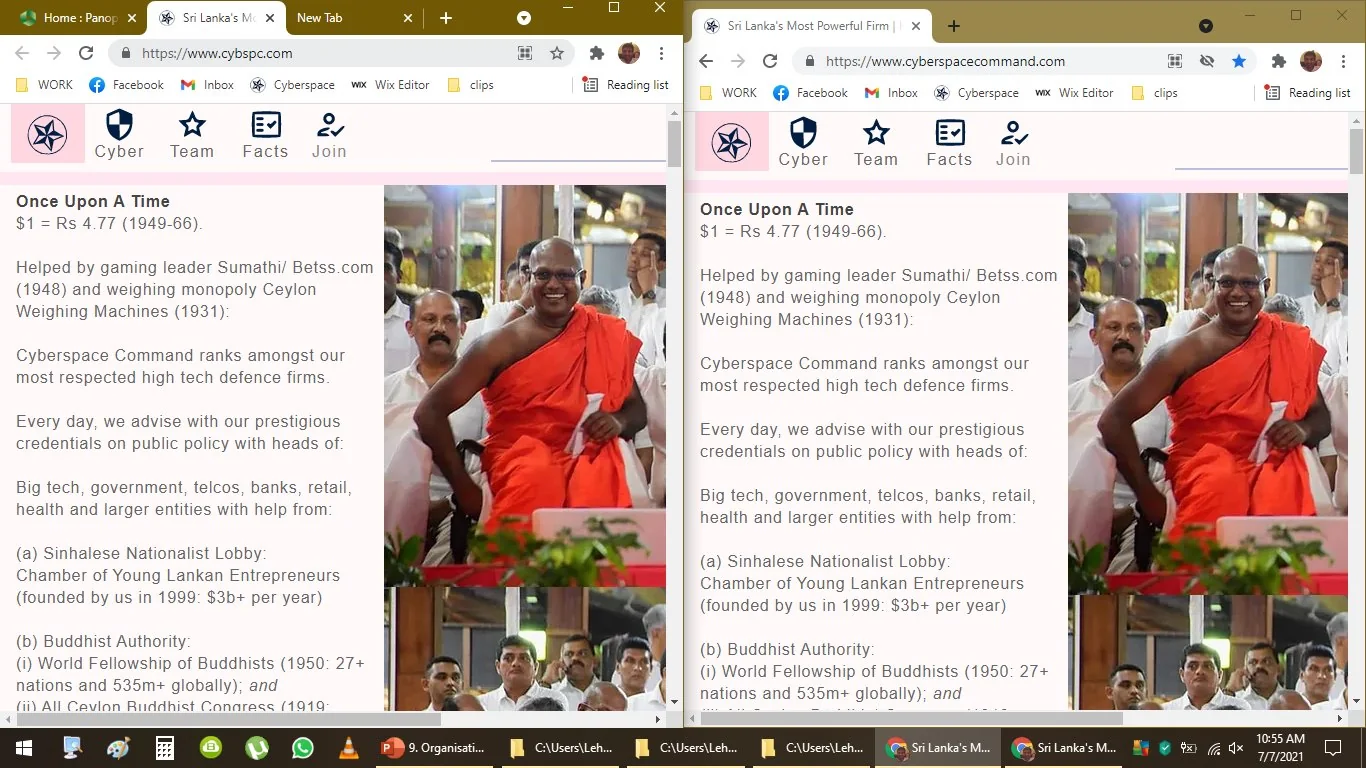
Task: Expand WORK bookmark folder in left window
Action: (x=44, y=85)
